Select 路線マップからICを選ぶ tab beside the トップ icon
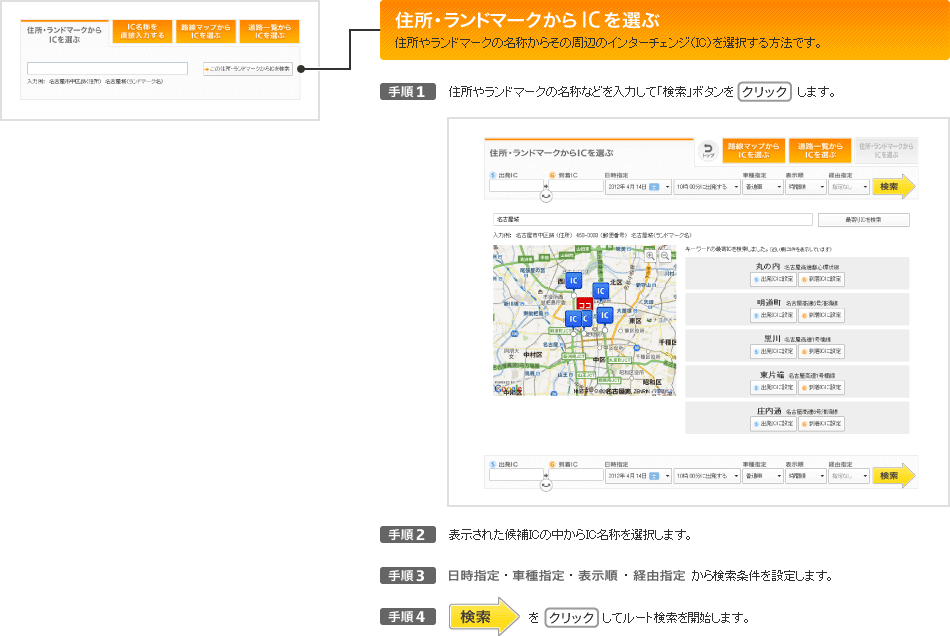950x636 pixels. [x=754, y=151]
